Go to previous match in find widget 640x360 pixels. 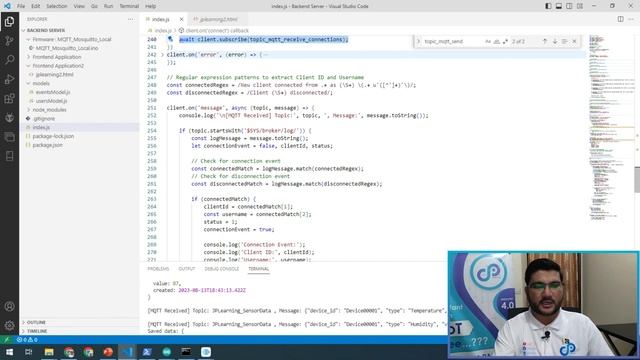[x=544, y=41]
